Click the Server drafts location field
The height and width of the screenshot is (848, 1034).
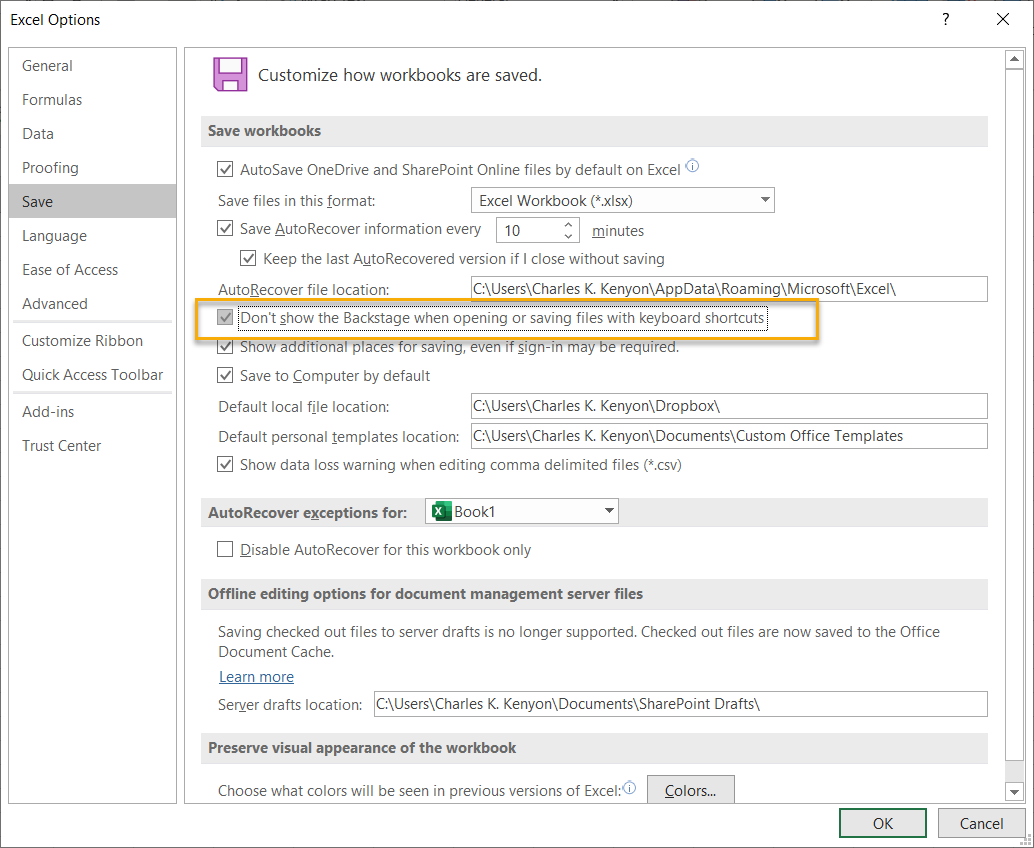[681, 704]
